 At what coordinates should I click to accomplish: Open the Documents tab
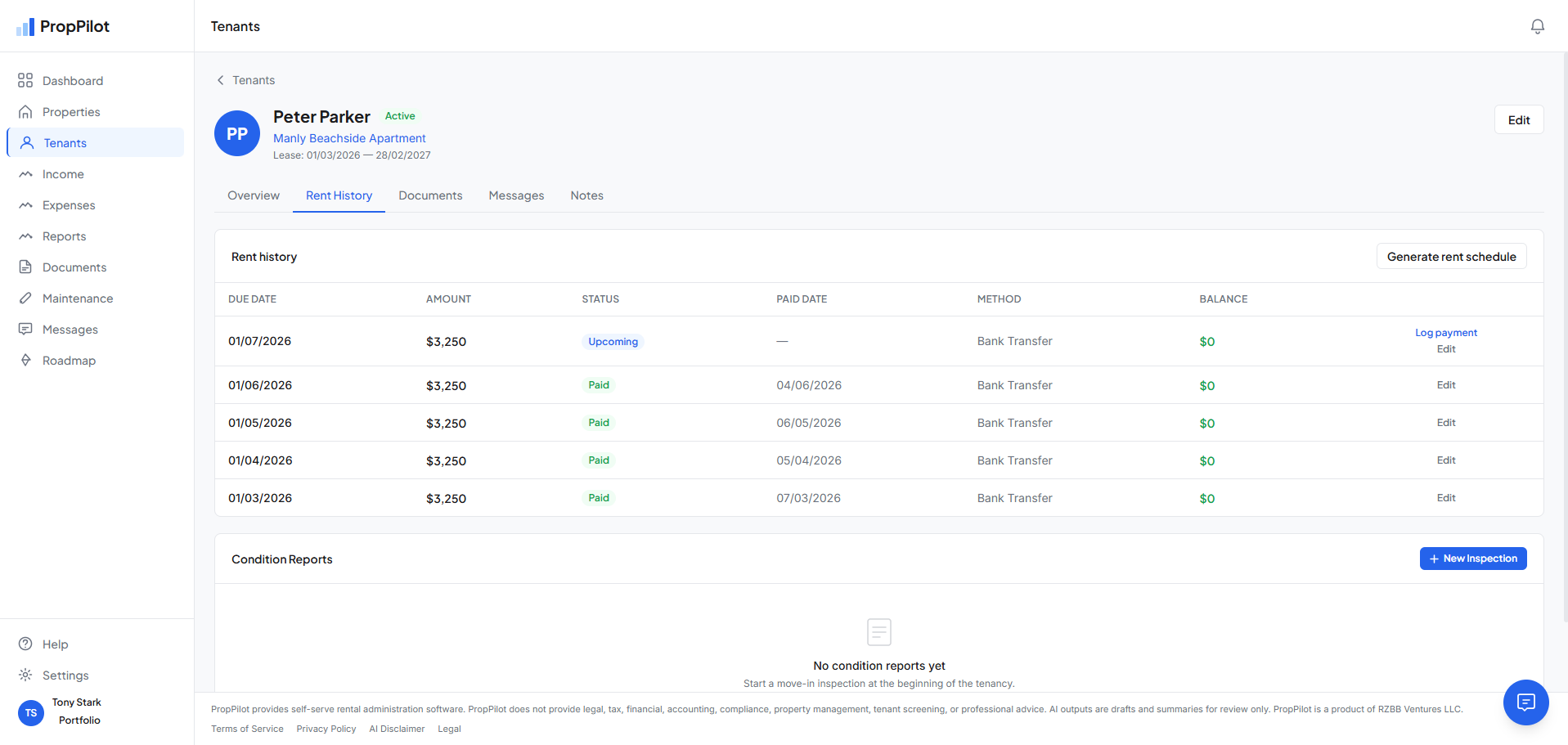[430, 195]
